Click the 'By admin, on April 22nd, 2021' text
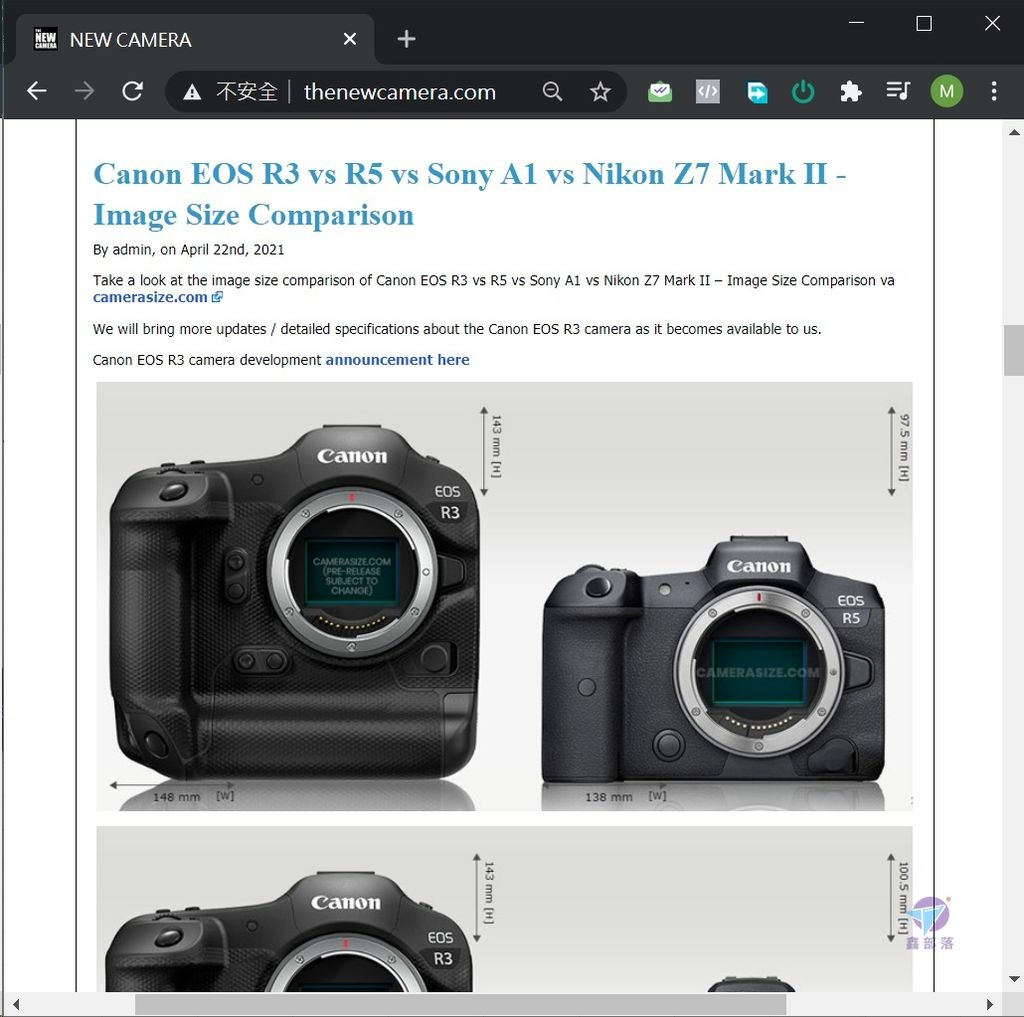The height and width of the screenshot is (1017, 1024). 188,250
